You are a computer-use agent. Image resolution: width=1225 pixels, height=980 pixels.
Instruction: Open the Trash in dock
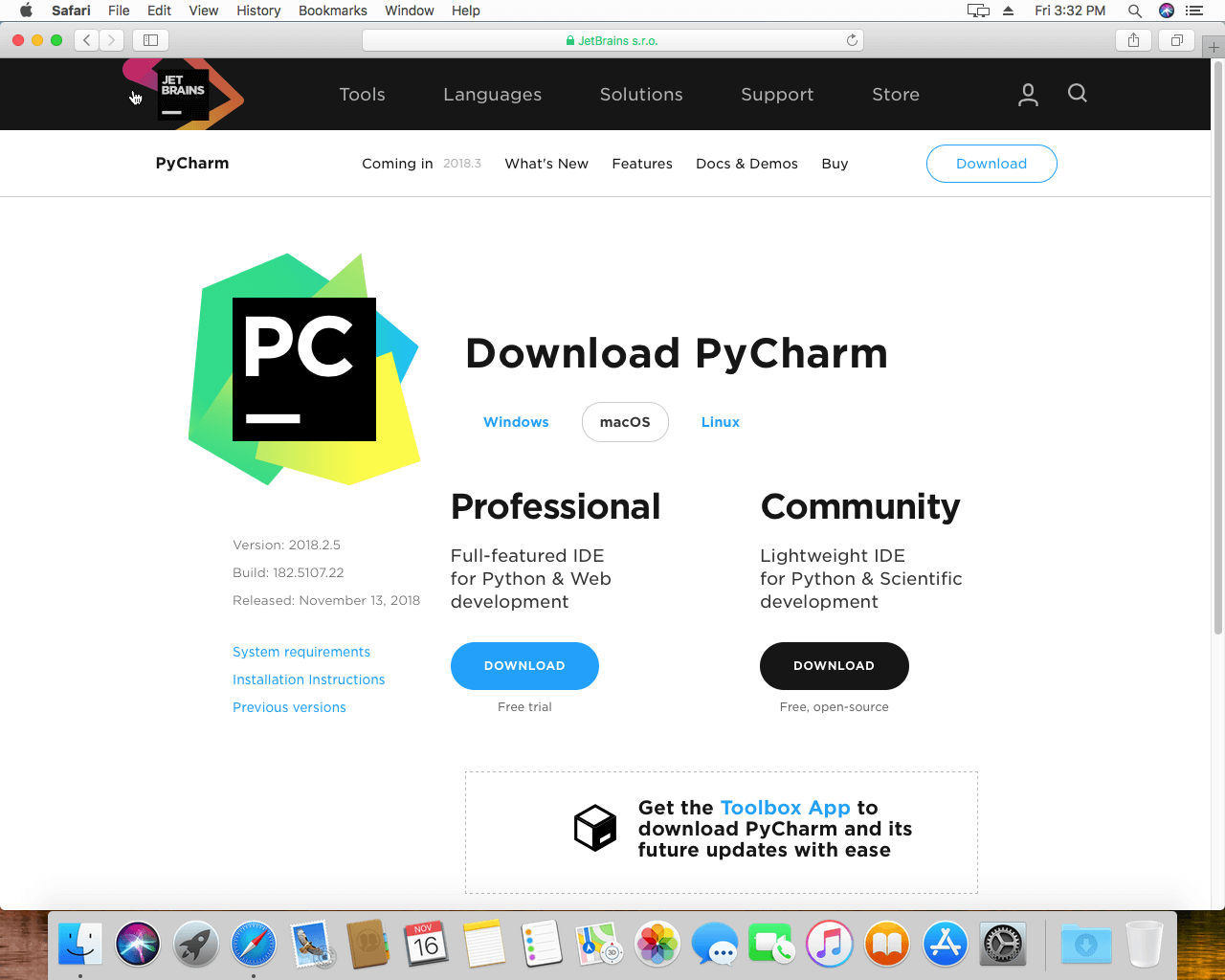pyautogui.click(x=1144, y=945)
